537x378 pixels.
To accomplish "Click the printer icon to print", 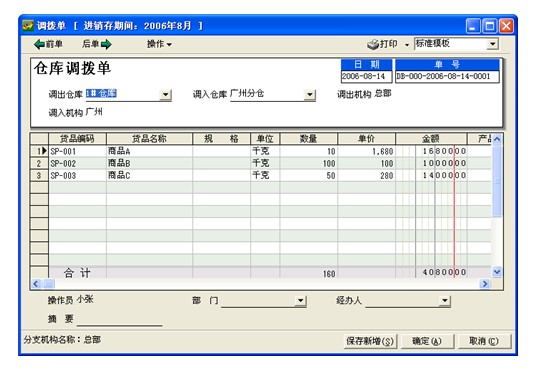I will 373,45.
